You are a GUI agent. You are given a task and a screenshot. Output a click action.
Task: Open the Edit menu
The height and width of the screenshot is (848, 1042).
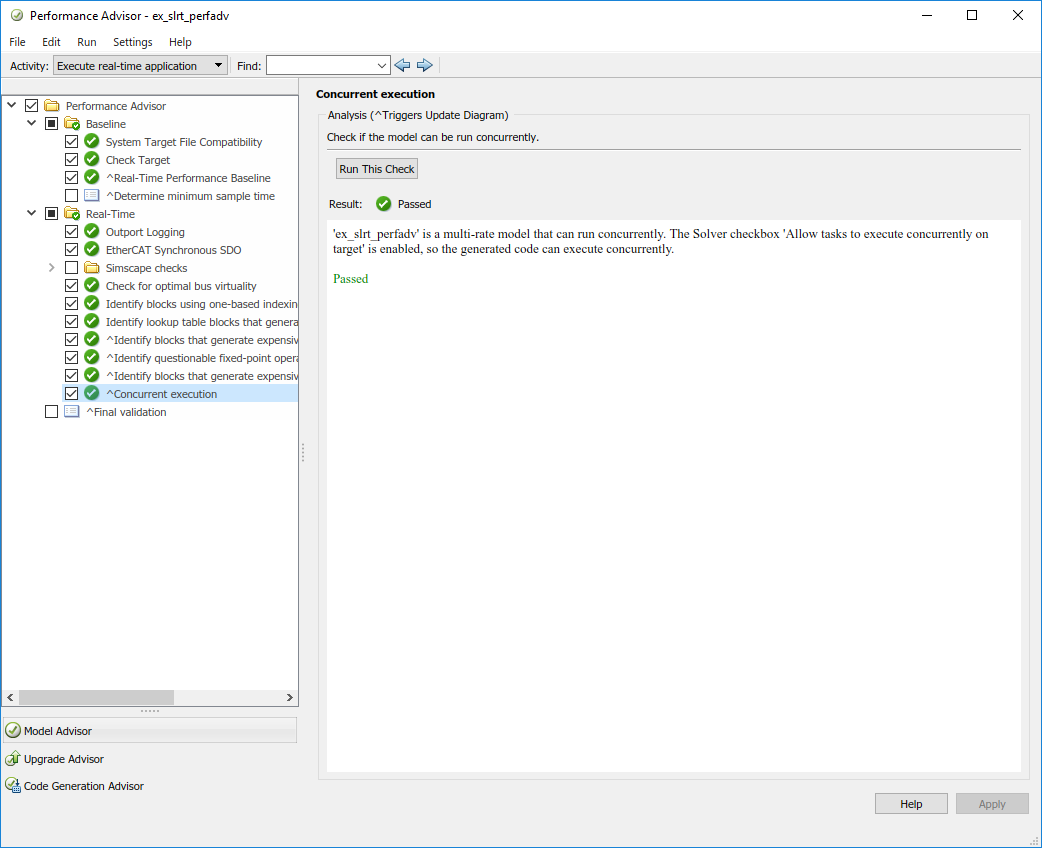[x=51, y=42]
